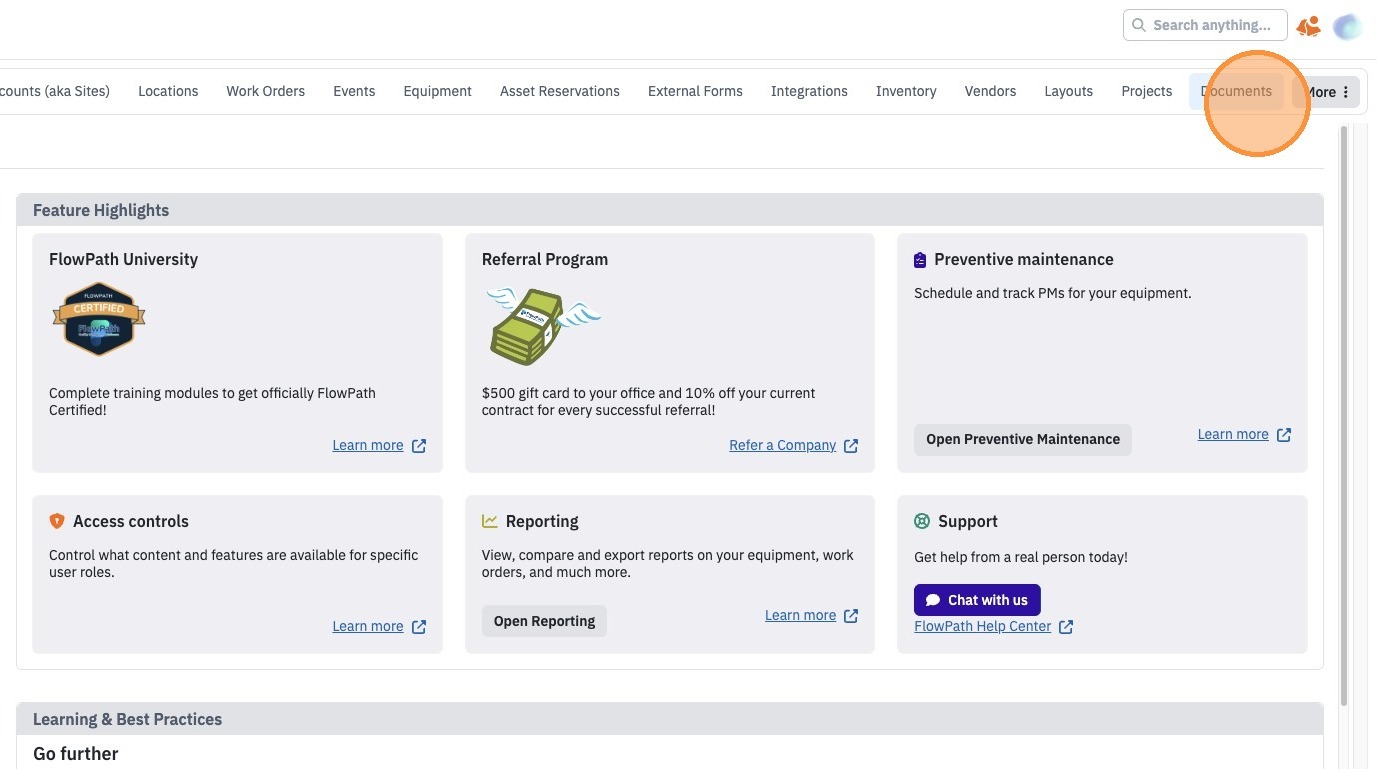Click the Preventive maintenance clipboard icon
This screenshot has height=769, width=1377.
click(920, 260)
